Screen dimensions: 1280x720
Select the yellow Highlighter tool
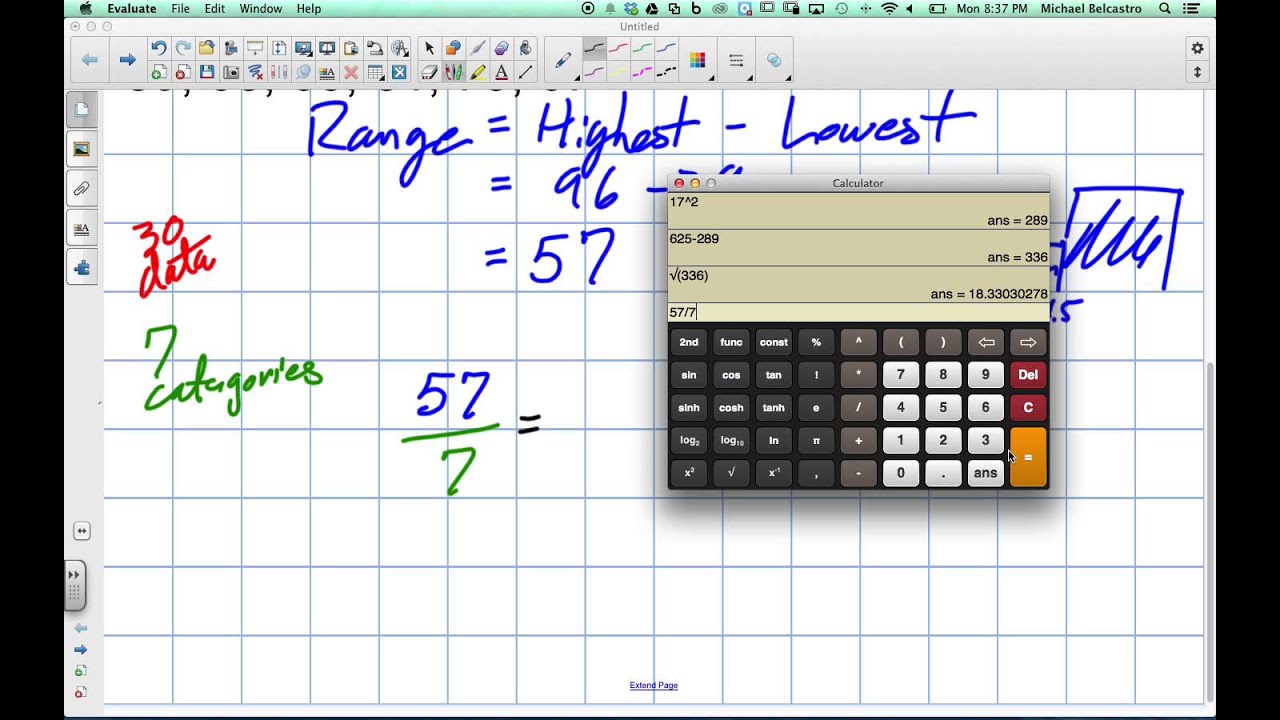(x=477, y=73)
